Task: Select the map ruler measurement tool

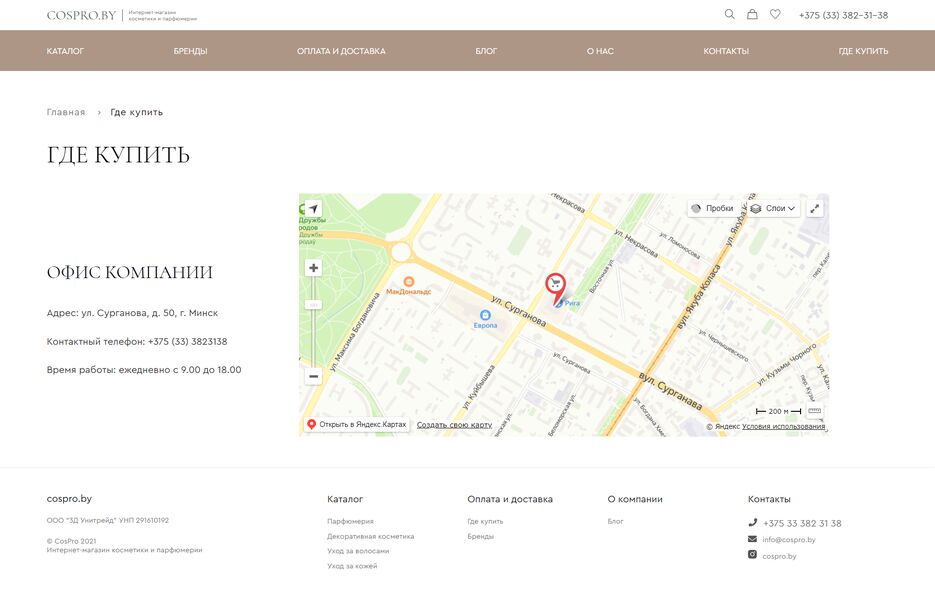Action: tap(814, 411)
